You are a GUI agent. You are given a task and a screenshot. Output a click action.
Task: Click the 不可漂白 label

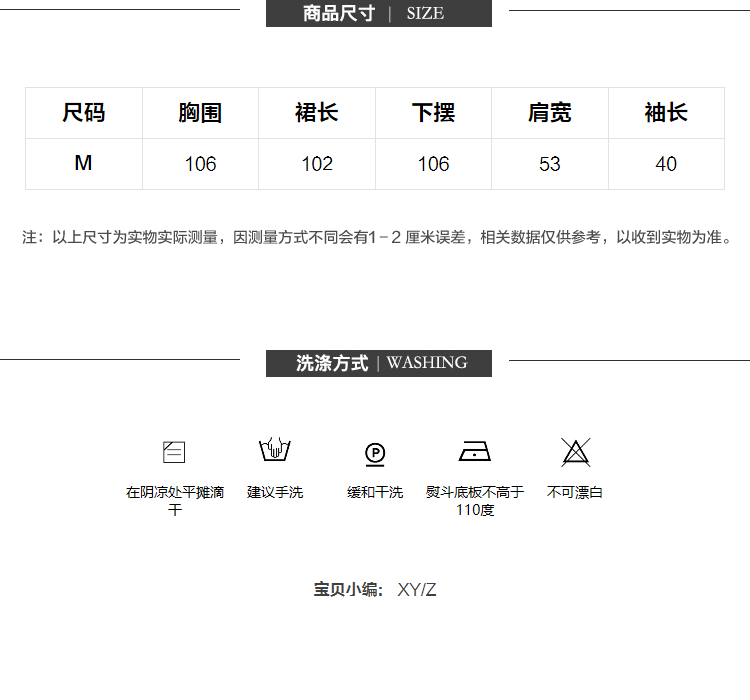pos(575,492)
